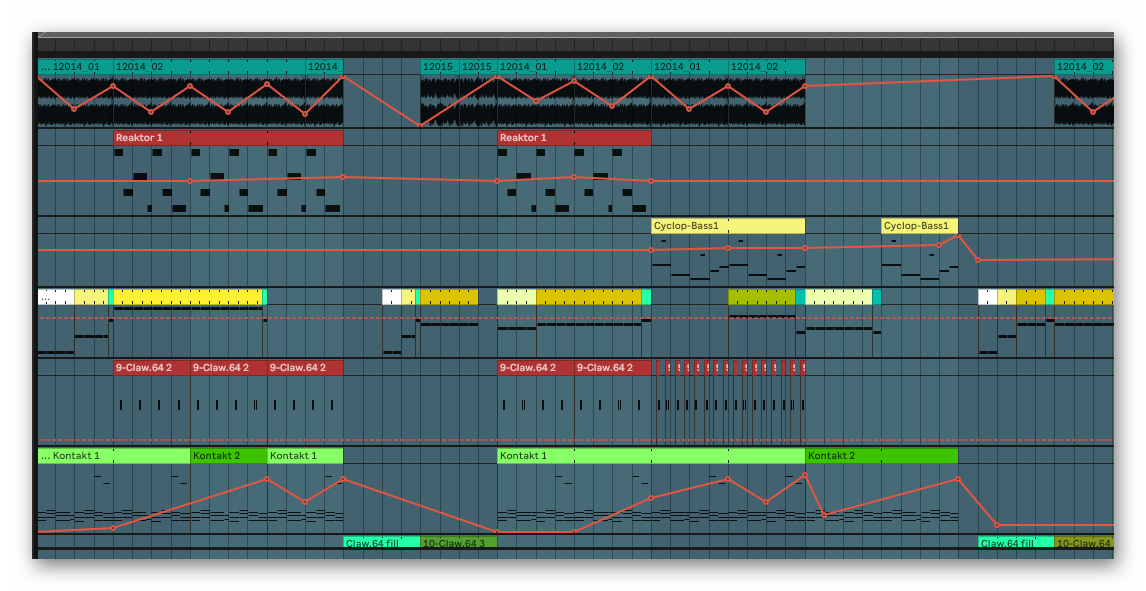This screenshot has height=591, width=1146.
Task: Select the olive green clip in the colored clip lane
Action: [762, 297]
